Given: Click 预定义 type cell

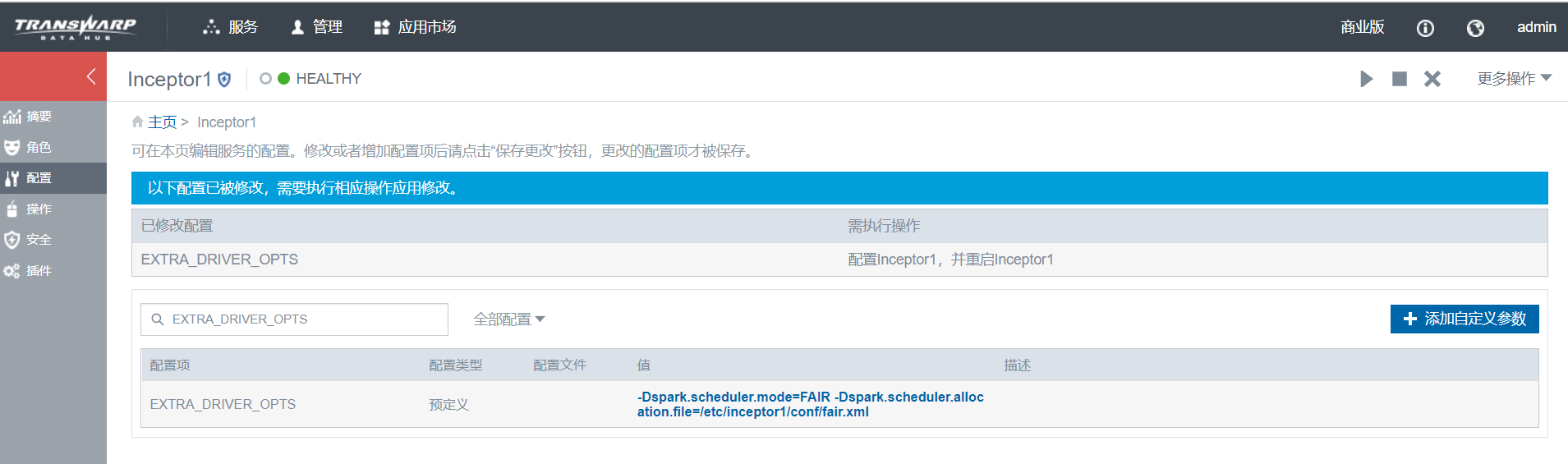Looking at the screenshot, I should (448, 405).
